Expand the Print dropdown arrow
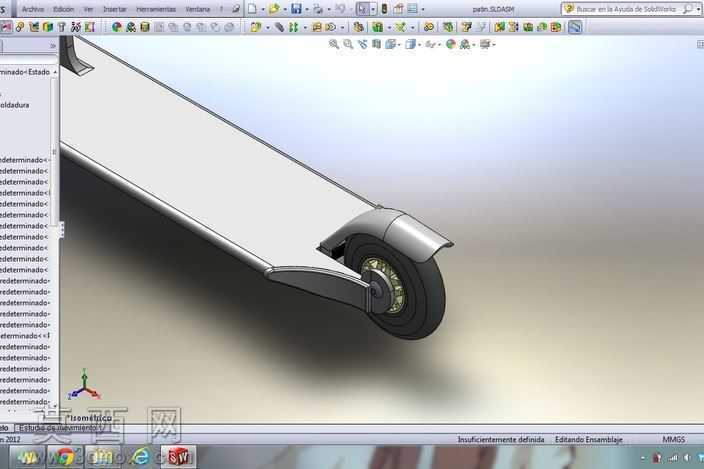Screen dimensions: 704x469 329,9
